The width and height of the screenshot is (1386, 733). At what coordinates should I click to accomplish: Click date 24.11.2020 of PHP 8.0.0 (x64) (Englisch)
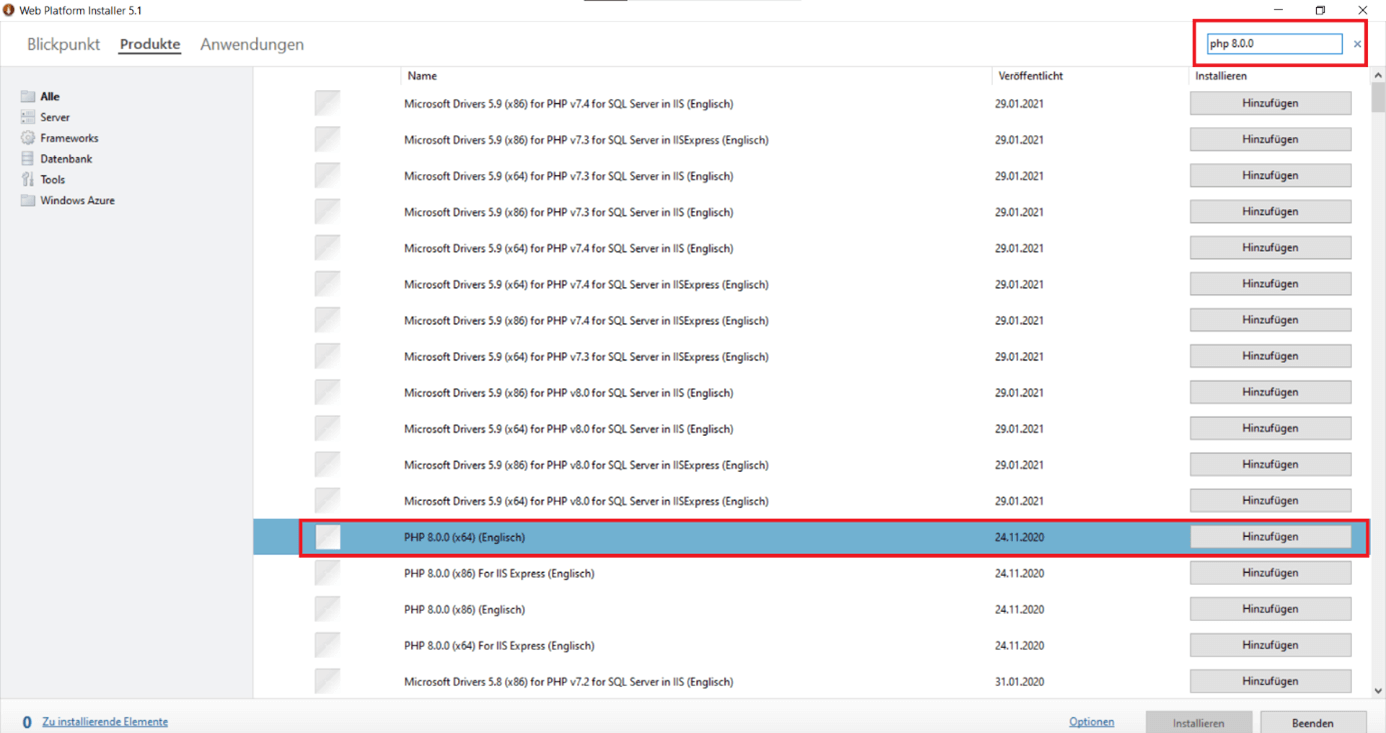coord(1019,537)
